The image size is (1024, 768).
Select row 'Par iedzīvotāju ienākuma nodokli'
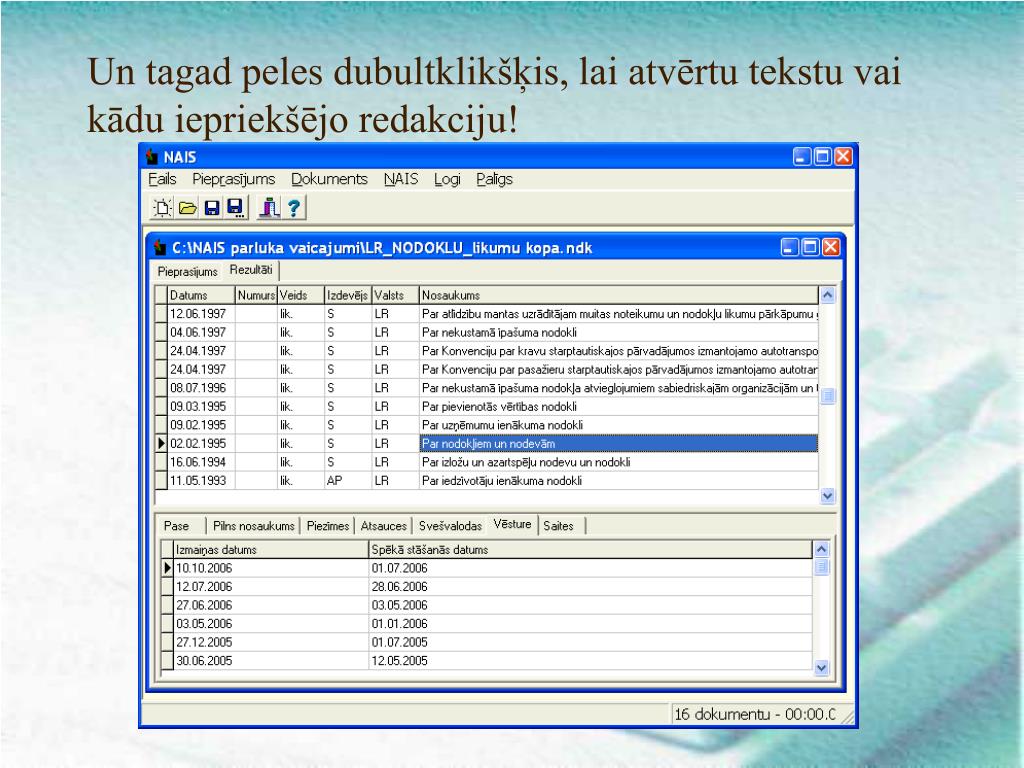pos(487,481)
